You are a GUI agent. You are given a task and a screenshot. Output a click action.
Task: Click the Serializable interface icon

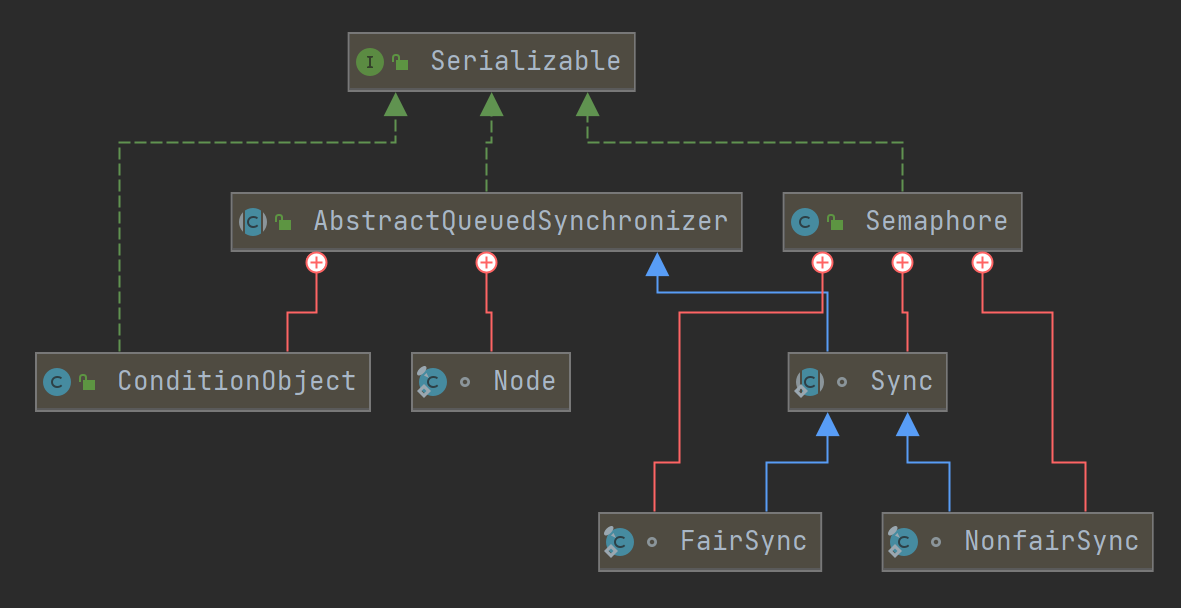click(x=369, y=62)
